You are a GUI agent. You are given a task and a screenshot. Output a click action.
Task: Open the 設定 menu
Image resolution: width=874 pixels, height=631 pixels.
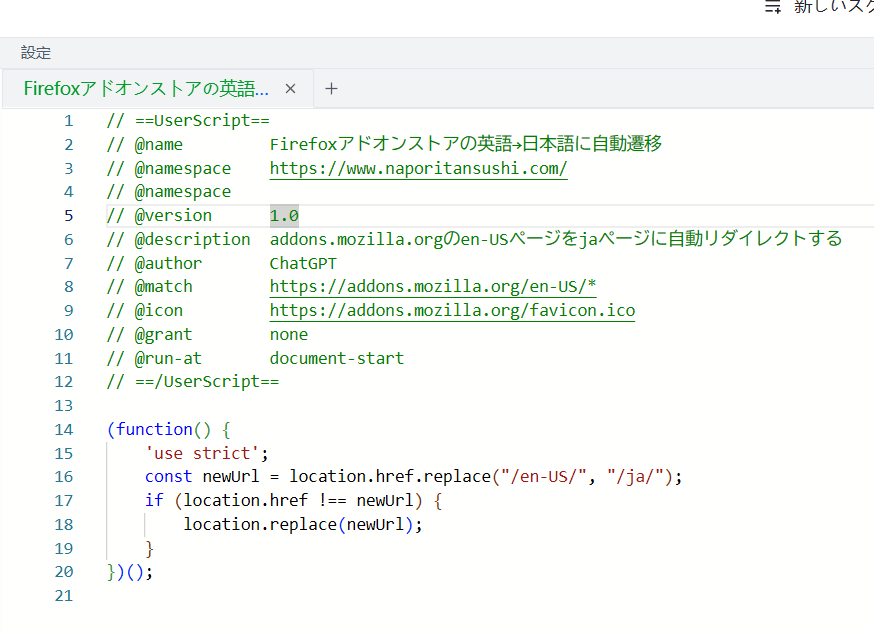click(x=36, y=53)
